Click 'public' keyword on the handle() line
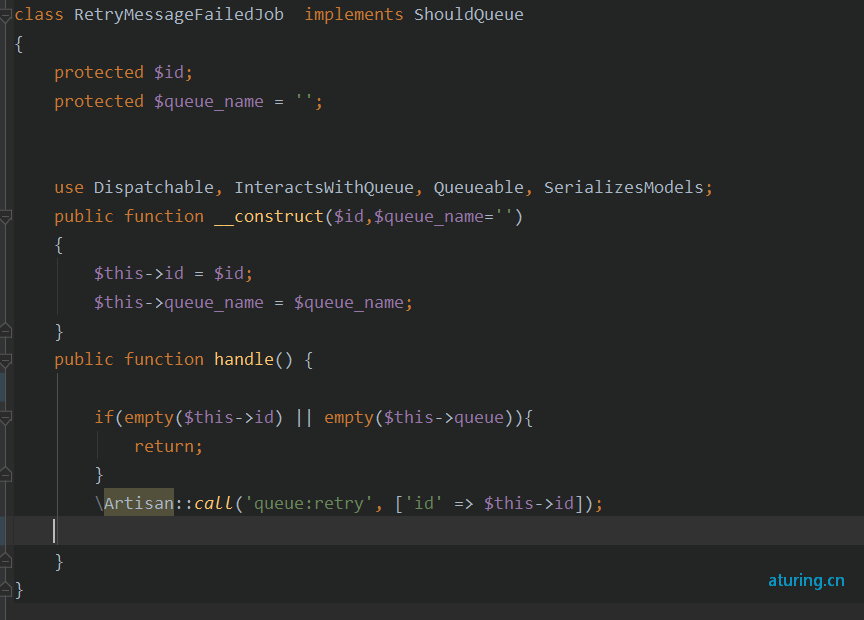This screenshot has width=864, height=620. pyautogui.click(x=84, y=359)
